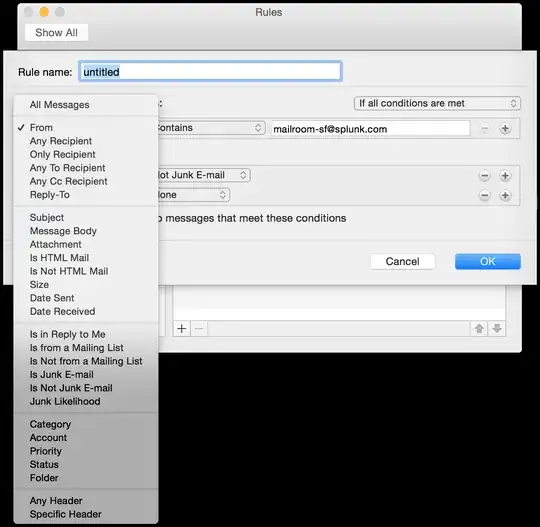
Task: Add action after the None row
Action: [505, 196]
